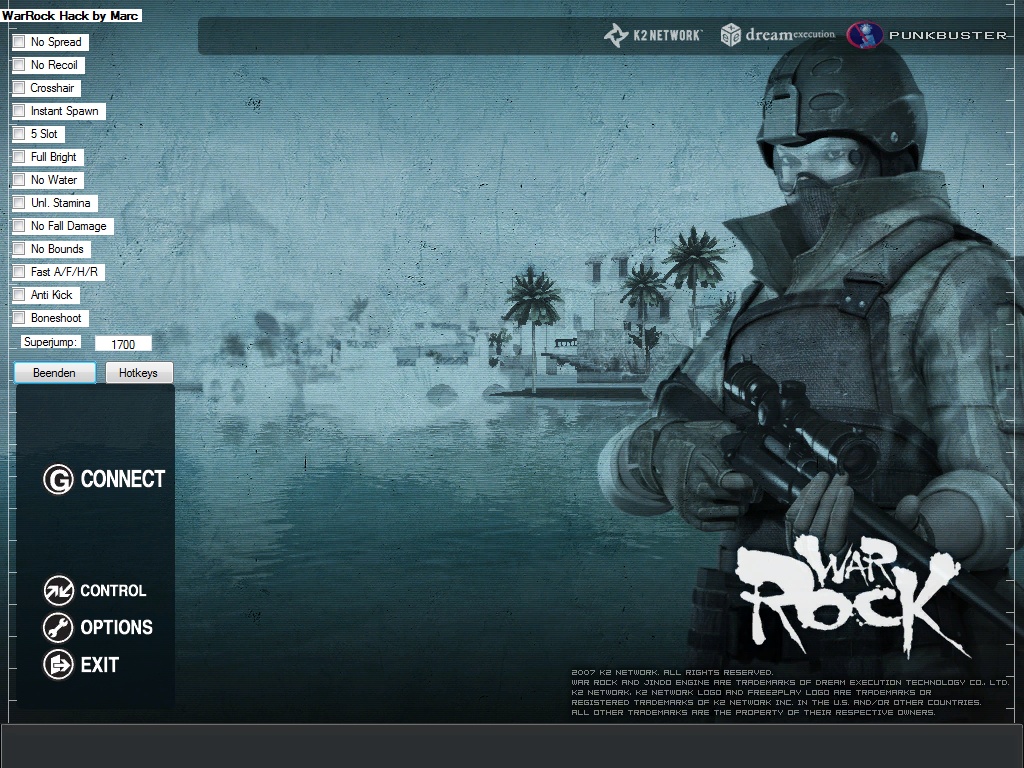The image size is (1024, 768).
Task: Click the WarRock Hack by Marc title
Action: click(x=71, y=16)
